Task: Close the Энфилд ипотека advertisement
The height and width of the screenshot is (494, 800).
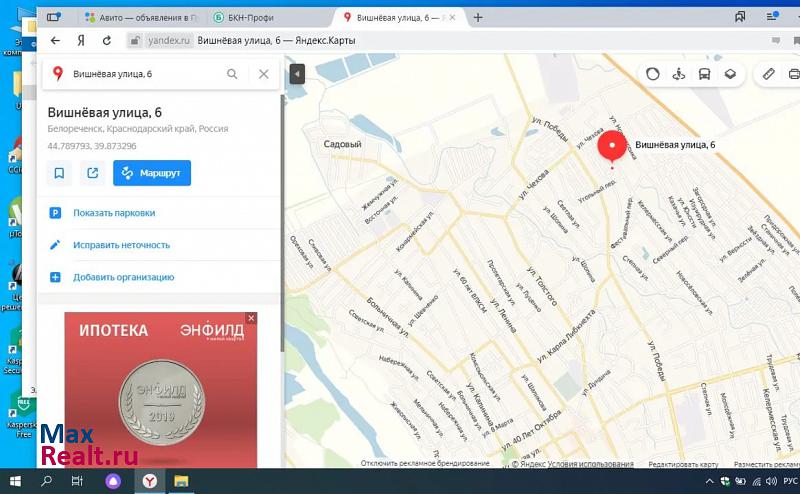Action: (251, 318)
